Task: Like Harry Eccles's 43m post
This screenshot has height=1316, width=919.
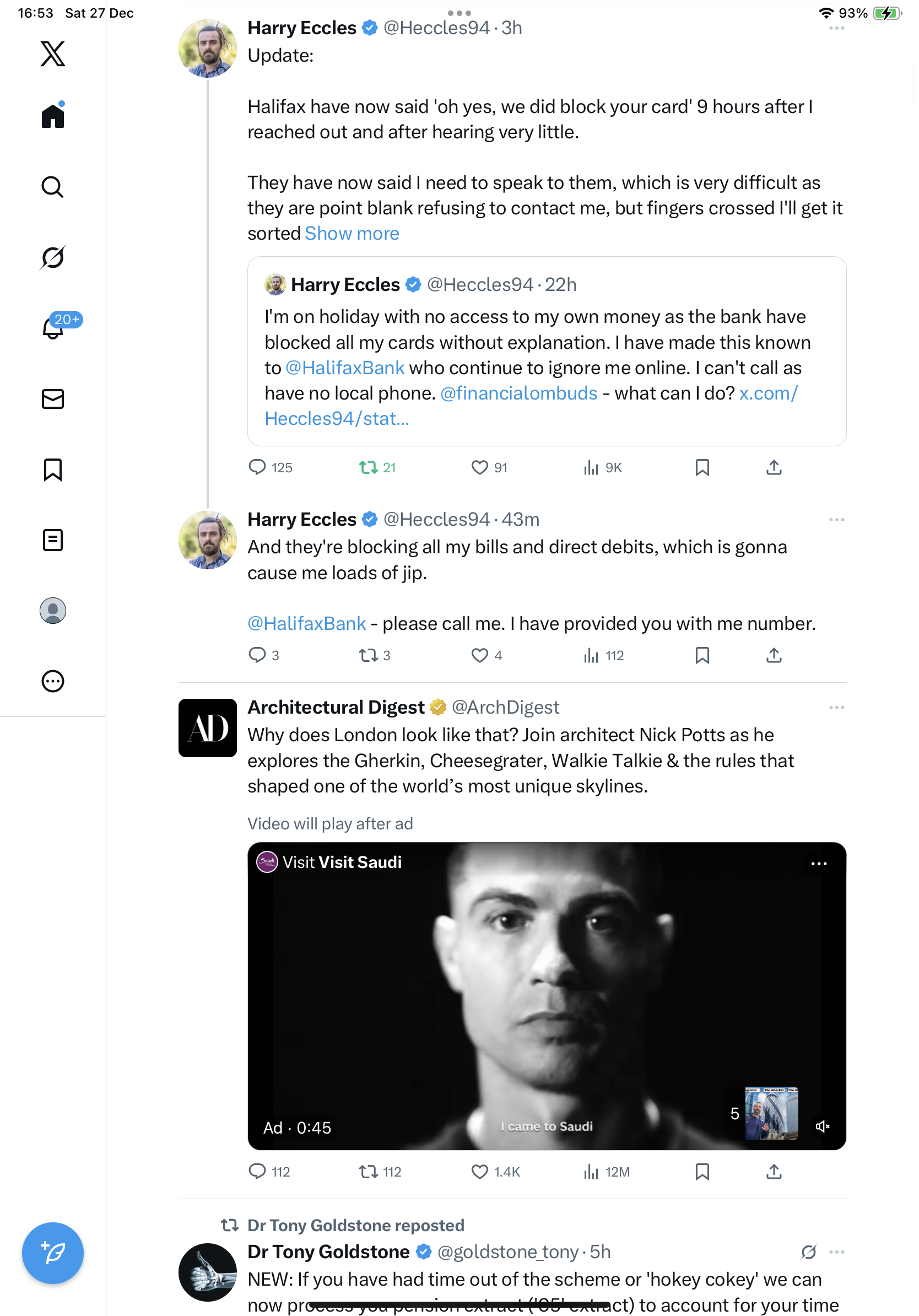Action: coord(479,655)
